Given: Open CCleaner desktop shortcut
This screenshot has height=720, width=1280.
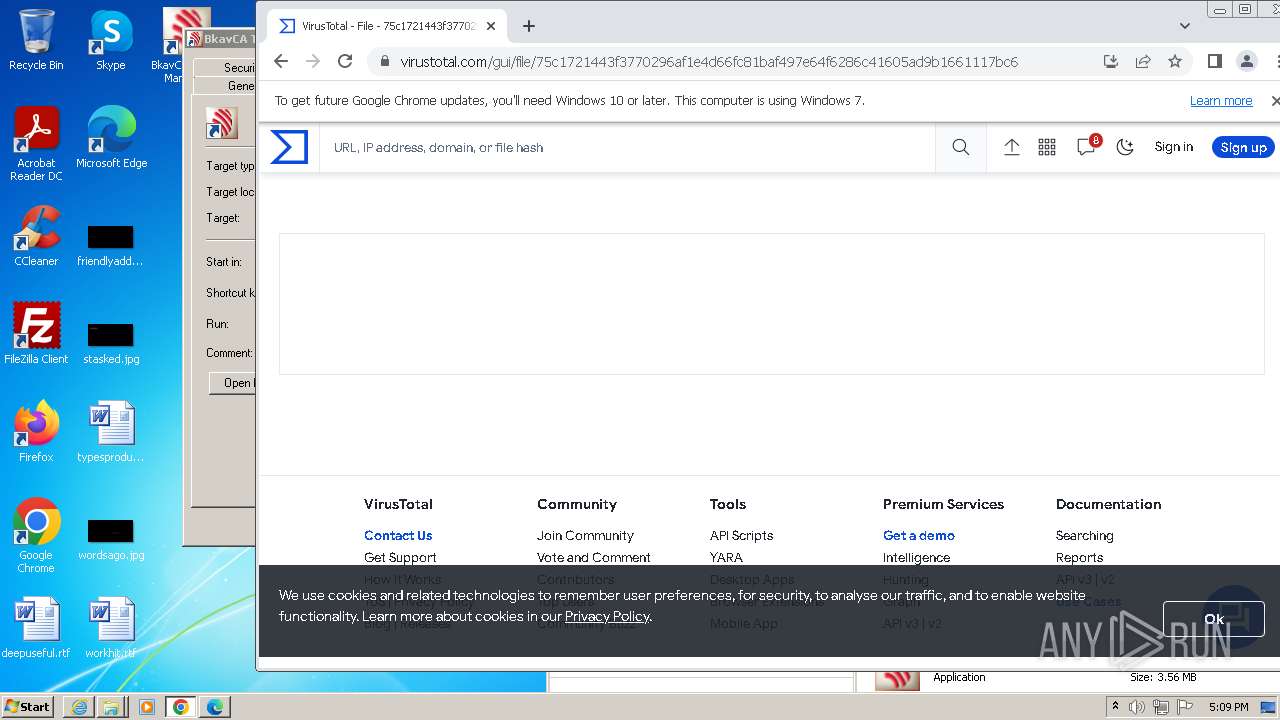Looking at the screenshot, I should coord(36,236).
